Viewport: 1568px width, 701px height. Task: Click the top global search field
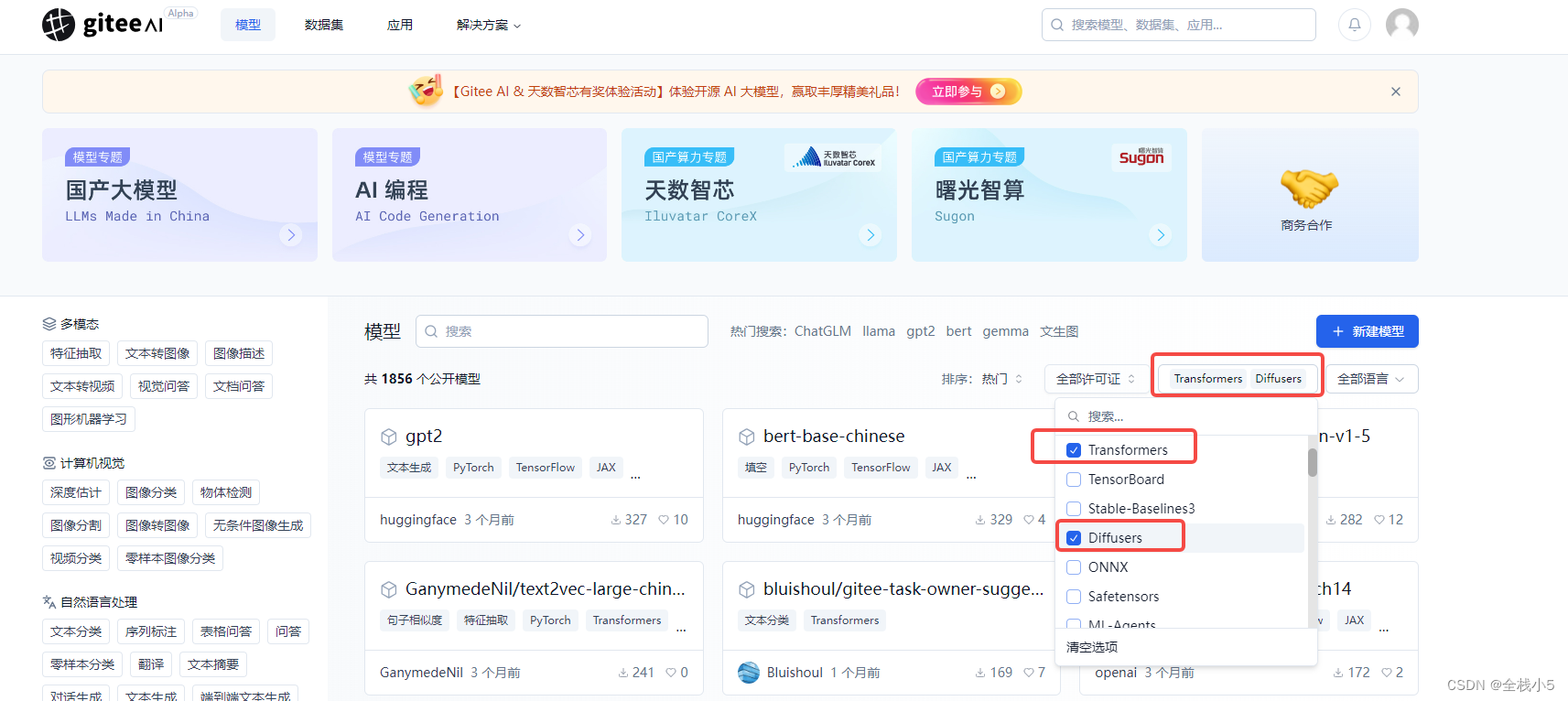coord(1179,25)
